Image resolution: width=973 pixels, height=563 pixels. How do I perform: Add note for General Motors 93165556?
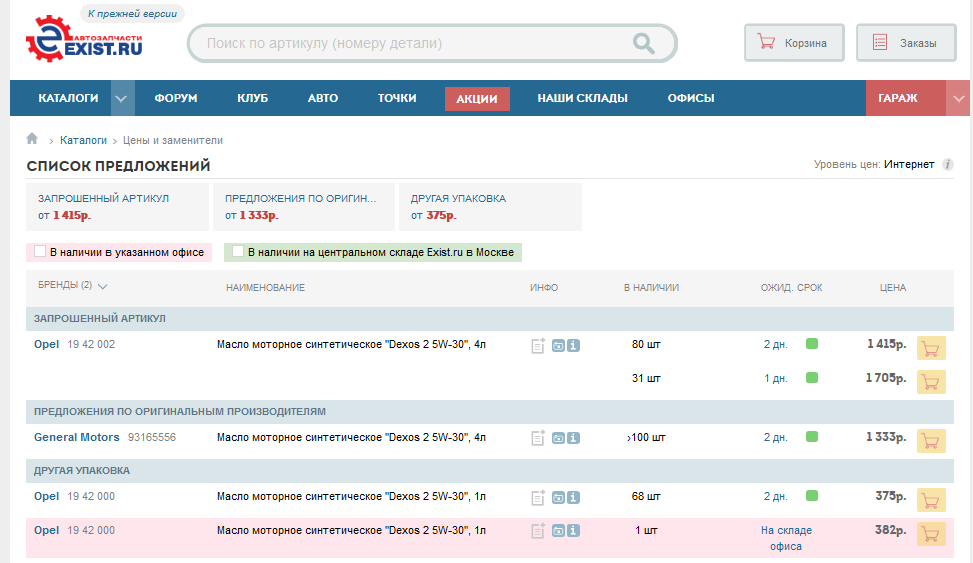pos(538,438)
